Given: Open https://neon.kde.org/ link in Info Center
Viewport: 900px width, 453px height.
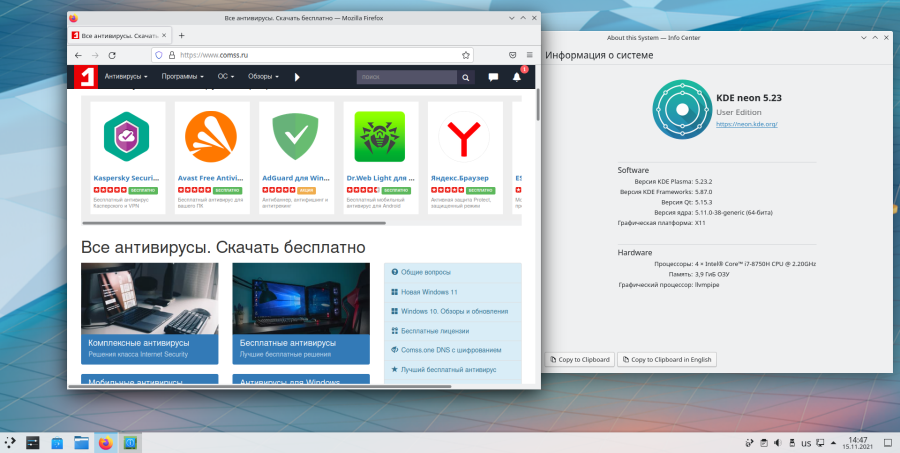Looking at the screenshot, I should 746,124.
